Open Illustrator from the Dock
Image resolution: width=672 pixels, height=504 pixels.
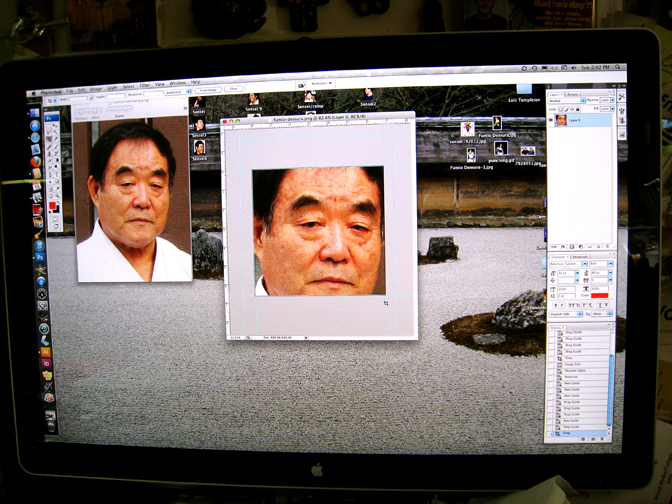45,352
